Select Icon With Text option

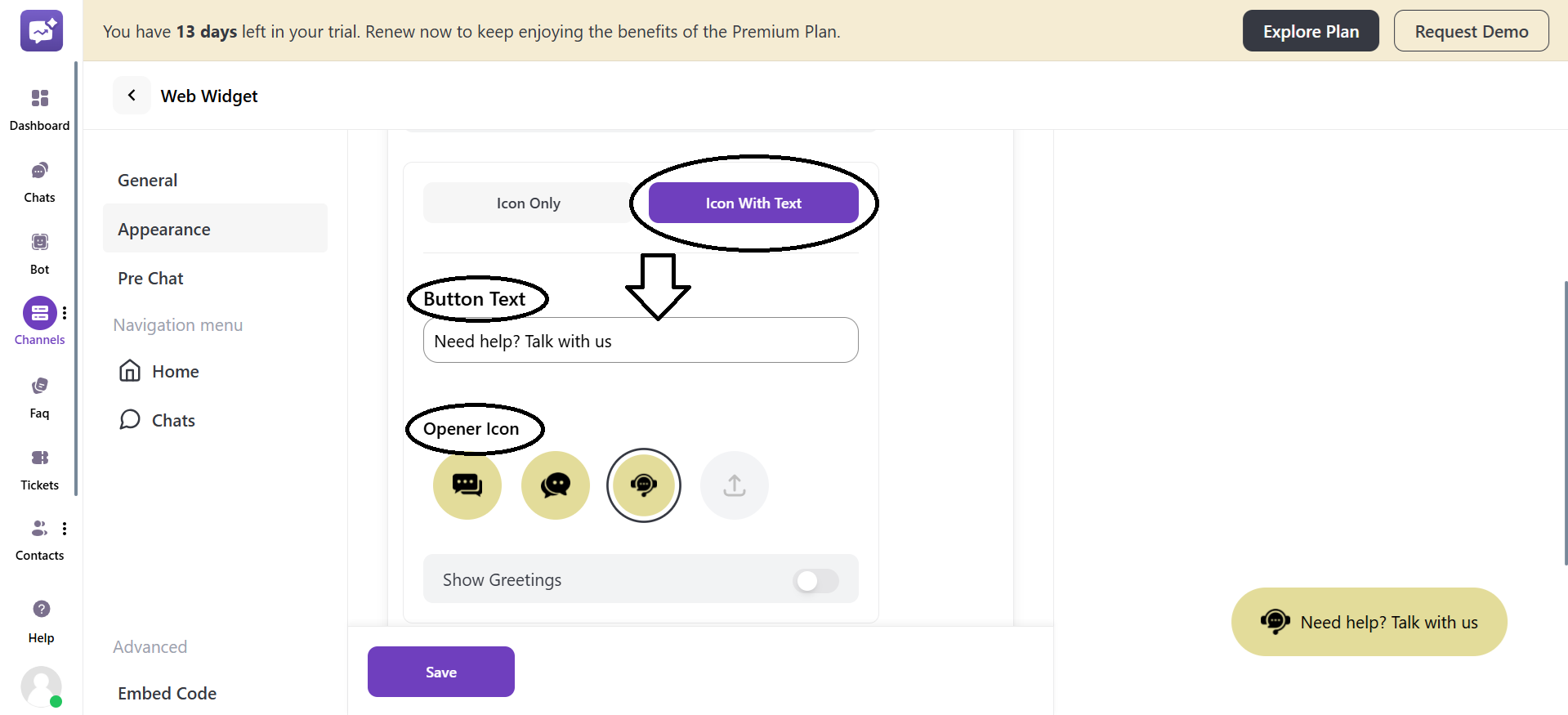pyautogui.click(x=753, y=203)
